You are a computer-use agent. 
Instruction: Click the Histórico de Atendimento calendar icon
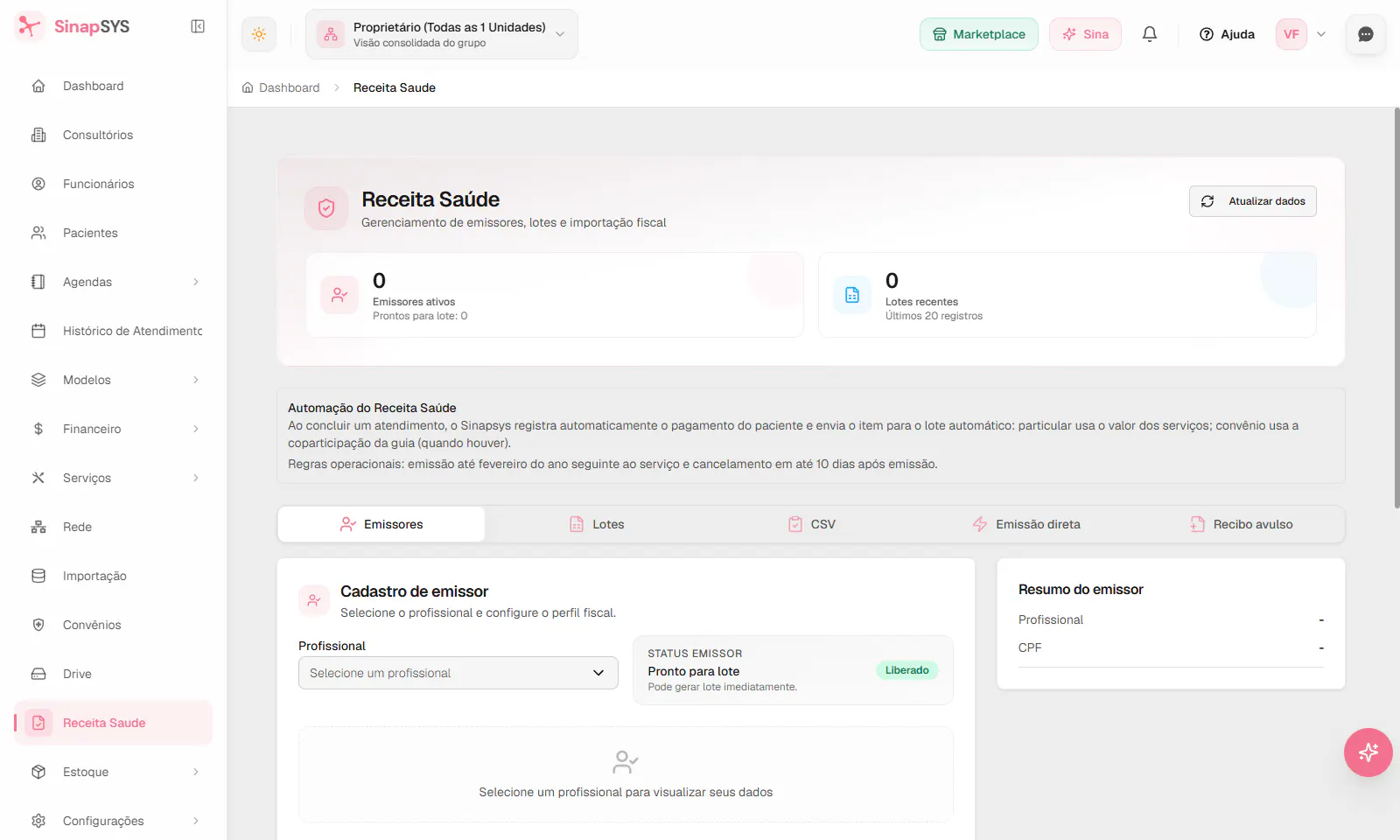point(38,331)
